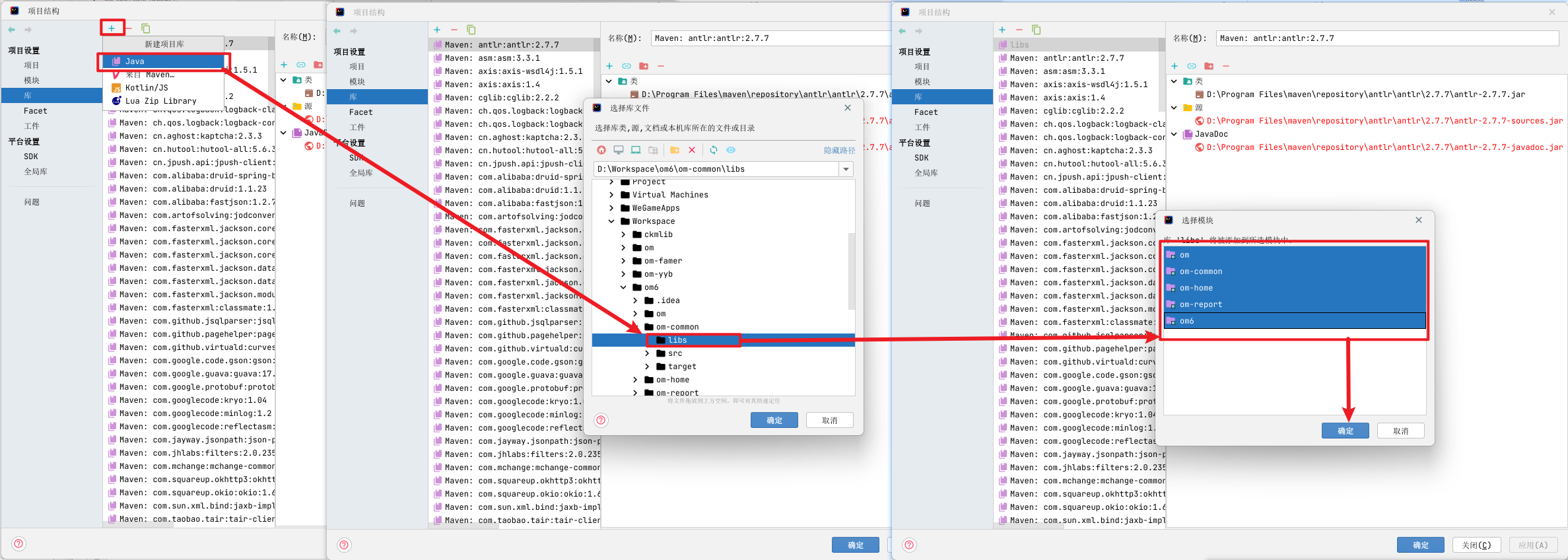
Task: Click the project directory laptop icon
Action: [636, 151]
